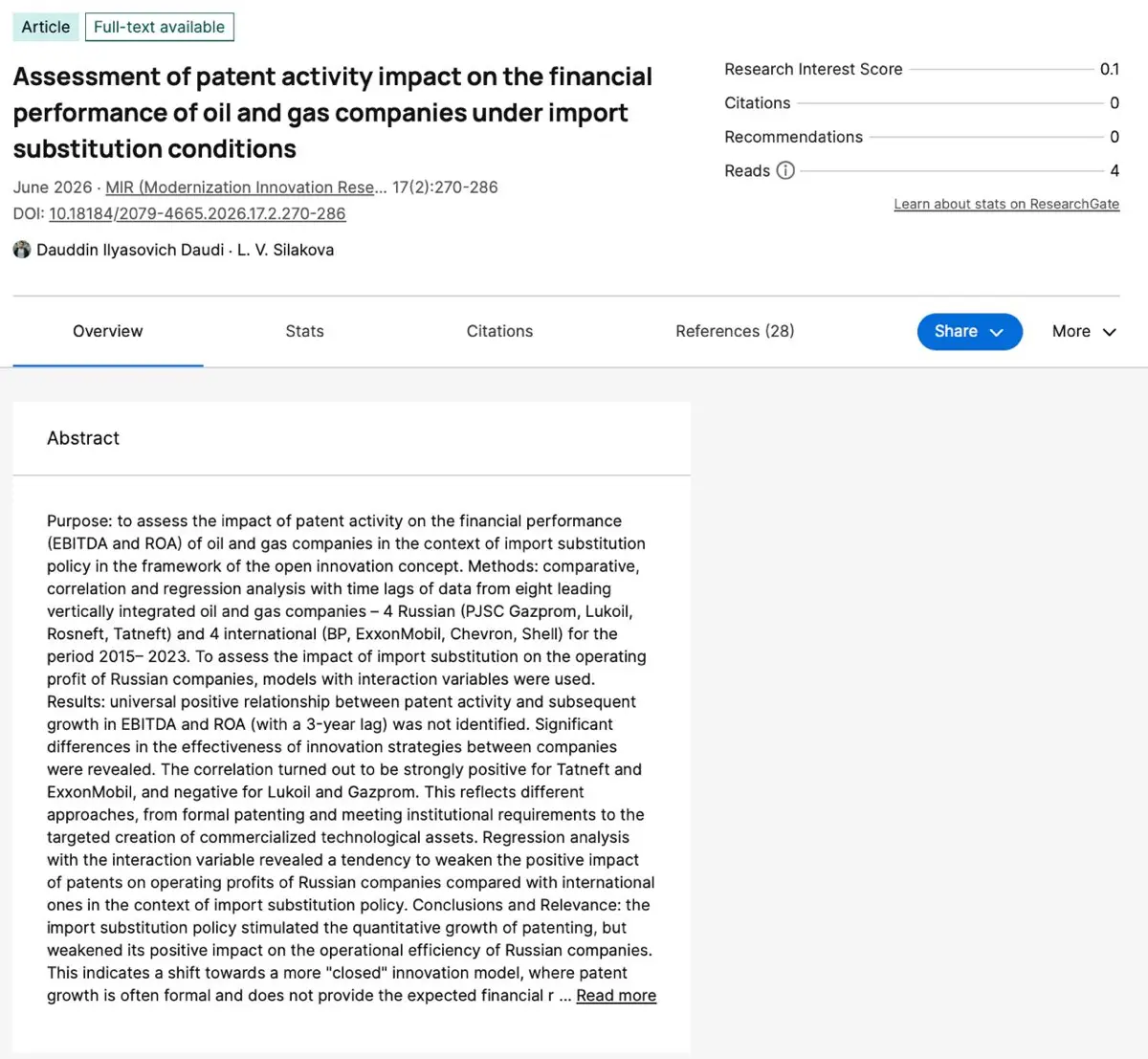The width and height of the screenshot is (1148, 1059).
Task: Go to the Overview tab
Action: coord(107,331)
